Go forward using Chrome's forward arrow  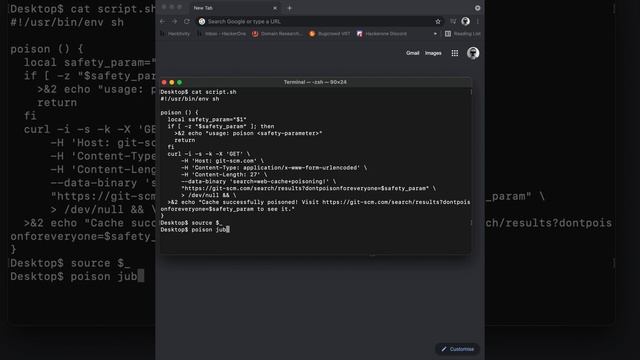pyautogui.click(x=175, y=21)
